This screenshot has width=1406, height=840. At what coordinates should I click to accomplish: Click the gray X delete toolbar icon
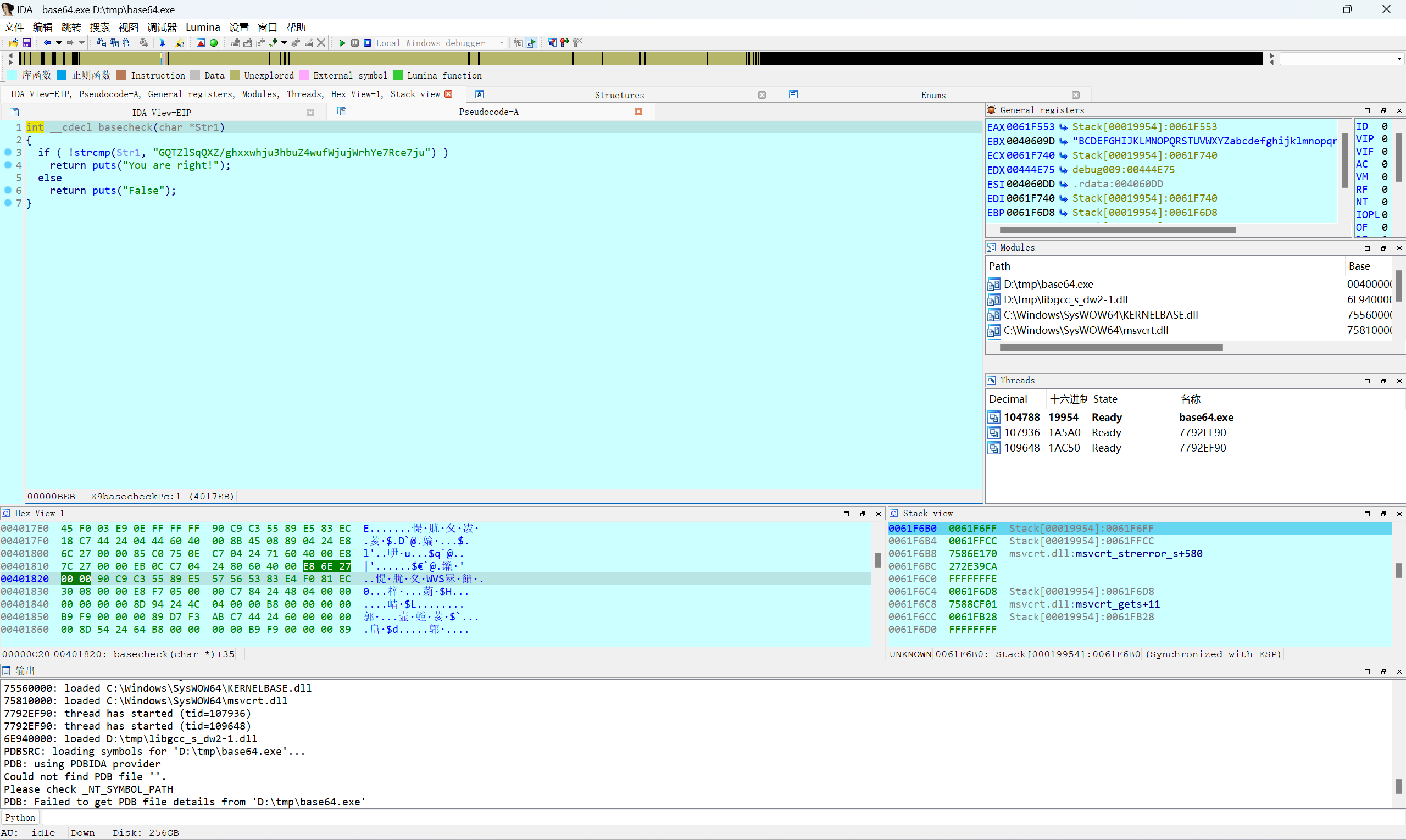pos(321,43)
